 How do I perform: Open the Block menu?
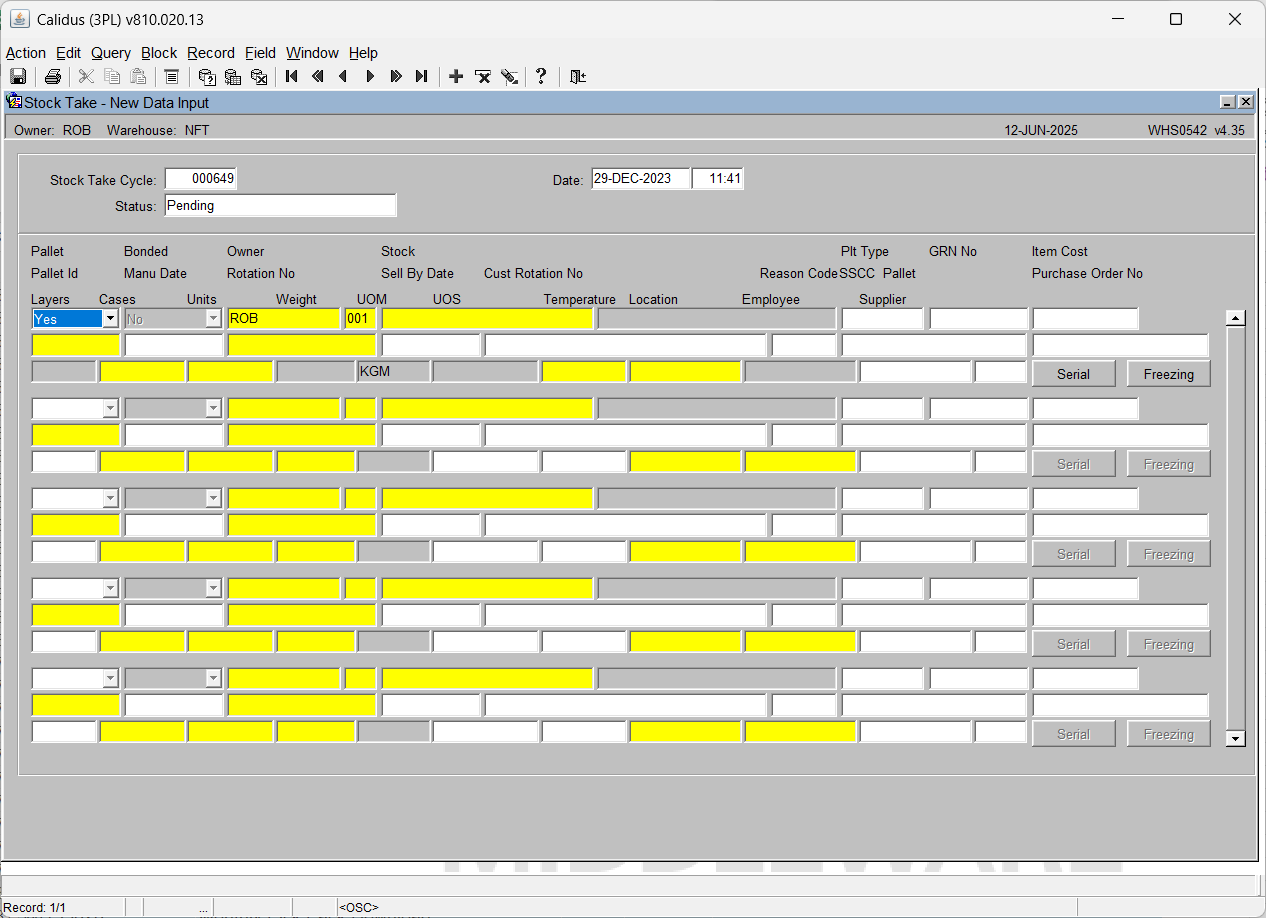click(159, 53)
